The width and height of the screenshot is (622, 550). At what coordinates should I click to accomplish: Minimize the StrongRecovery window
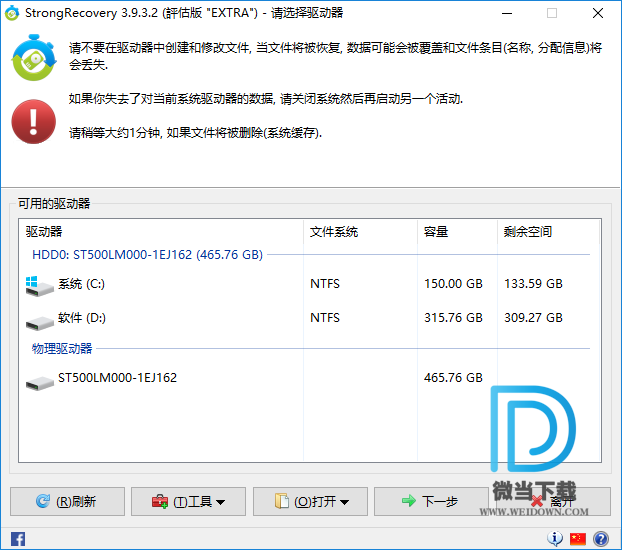tap(507, 13)
